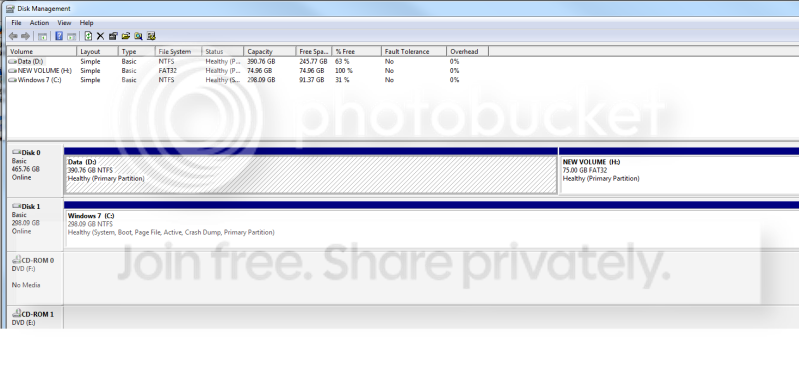
Task: Click the Disk 1 disk icon
Action: click(16, 206)
